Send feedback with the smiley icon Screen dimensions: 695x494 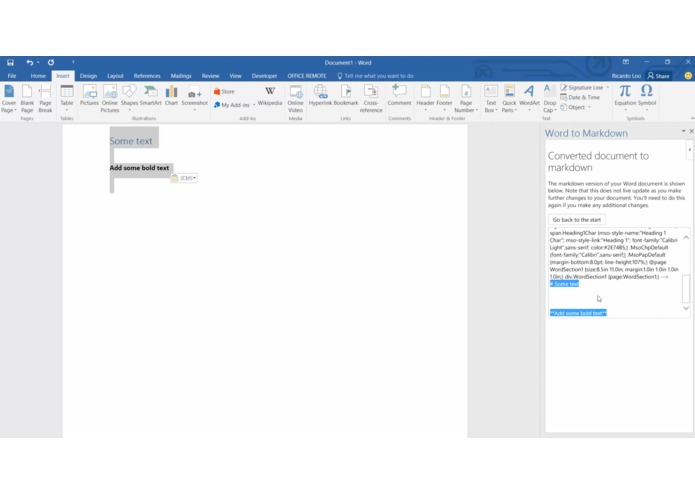688,76
